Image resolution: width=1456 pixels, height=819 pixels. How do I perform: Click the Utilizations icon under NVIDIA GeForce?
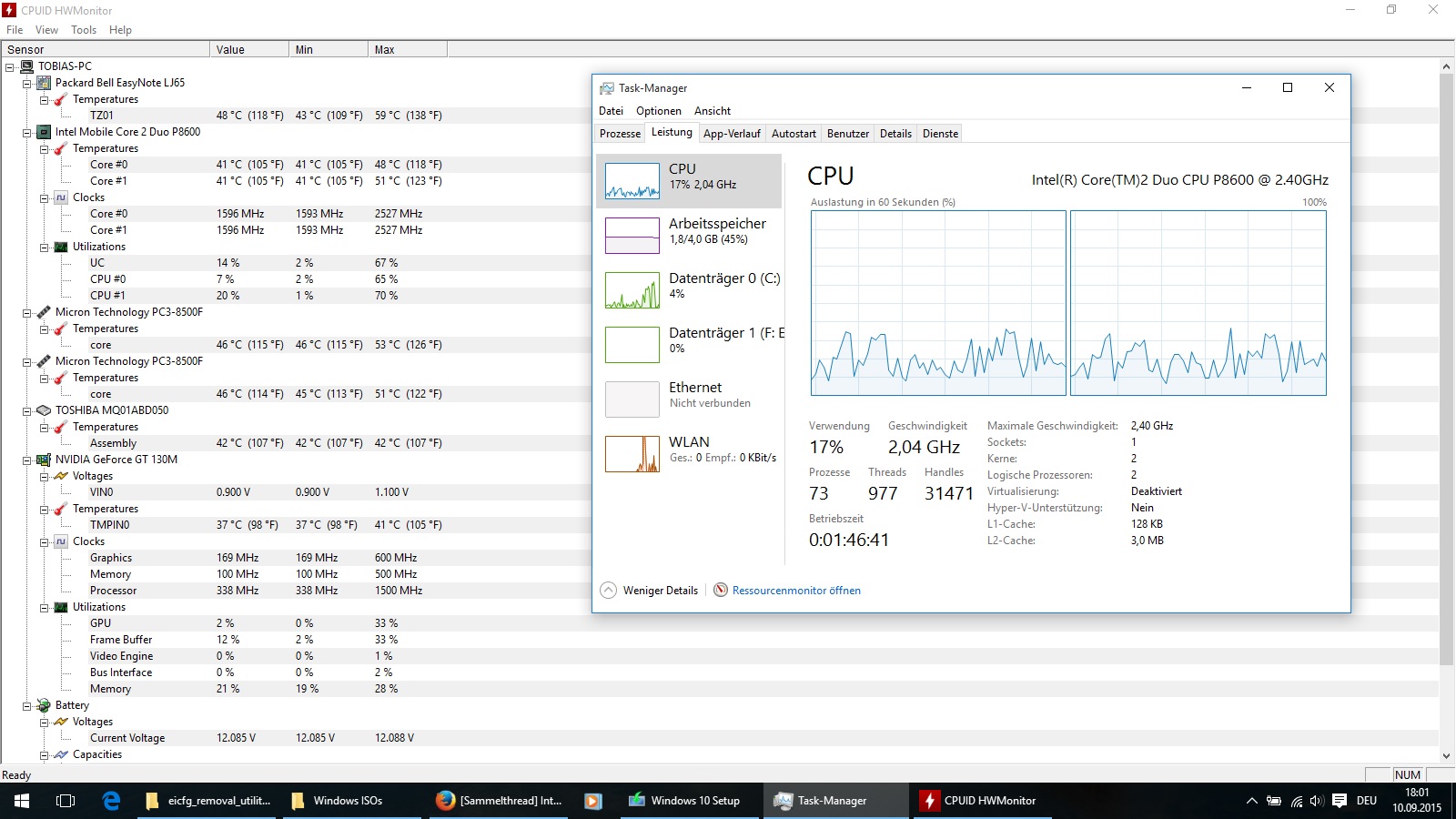(x=61, y=607)
